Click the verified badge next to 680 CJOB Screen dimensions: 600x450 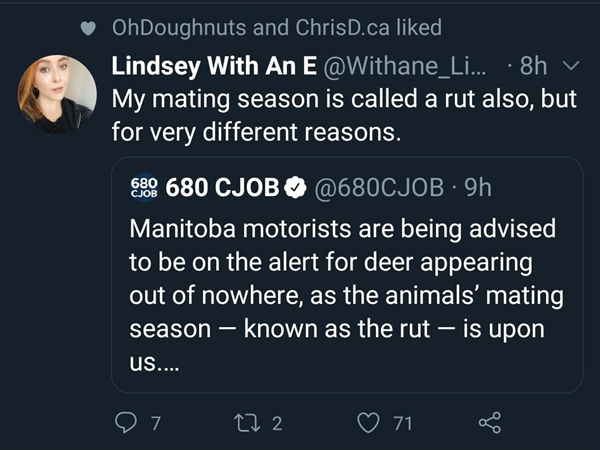click(297, 187)
